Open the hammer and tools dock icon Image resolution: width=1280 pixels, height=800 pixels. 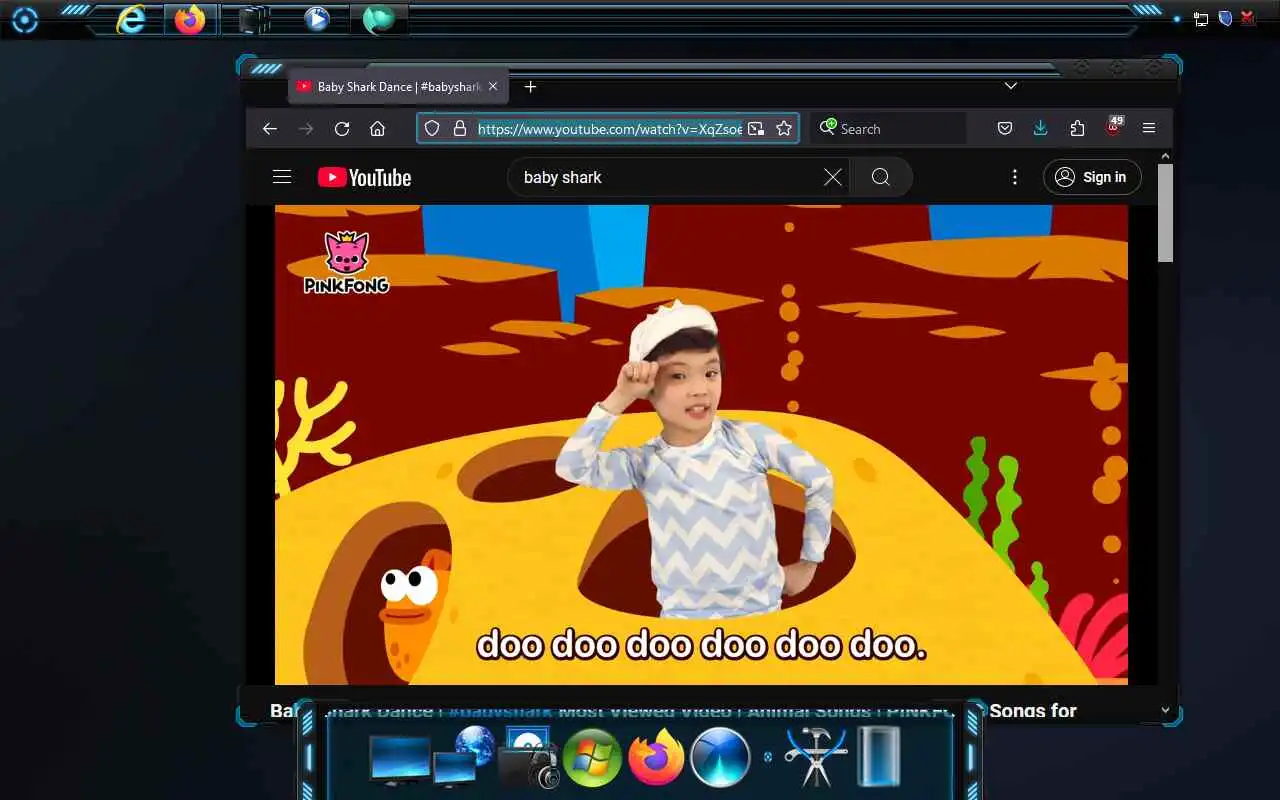tap(816, 757)
